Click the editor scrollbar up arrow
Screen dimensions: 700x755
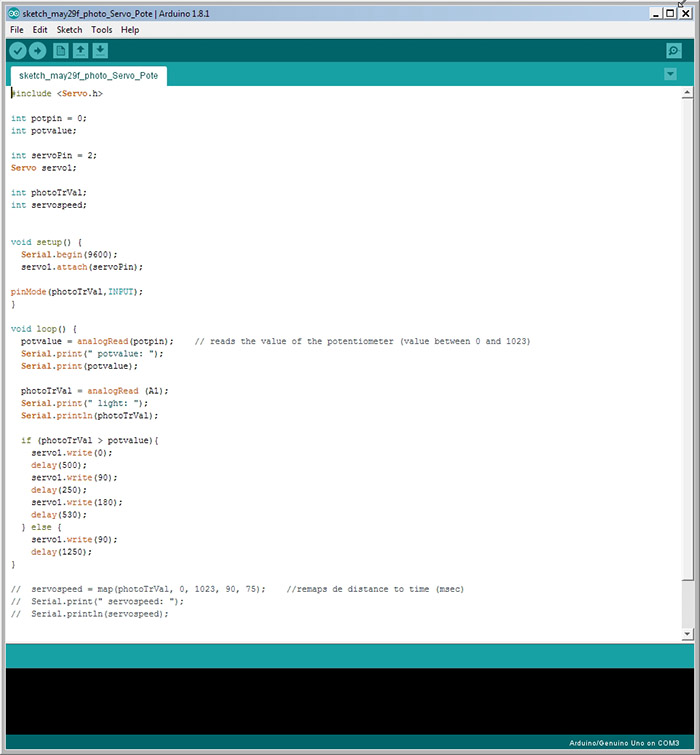pos(687,93)
